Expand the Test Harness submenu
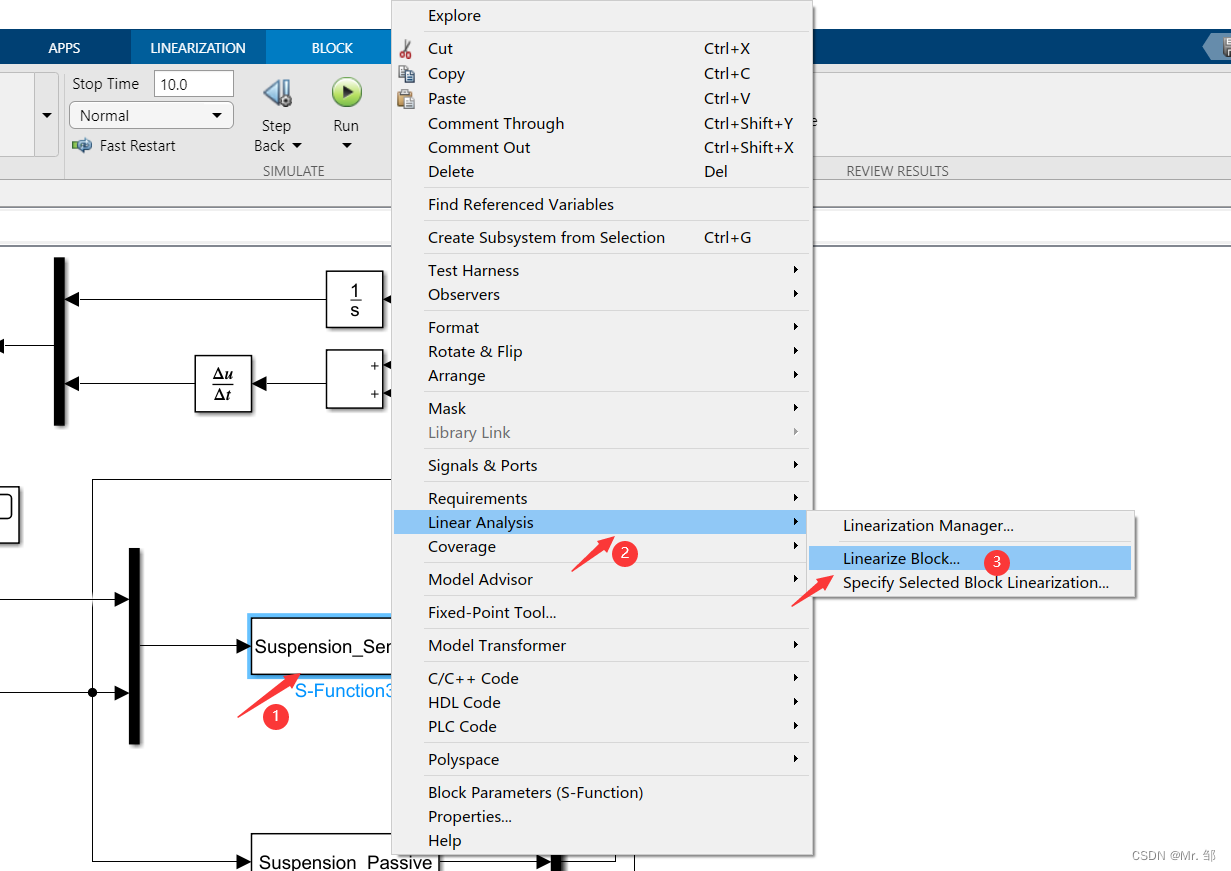Viewport: 1231px width, 871px height. coord(602,270)
